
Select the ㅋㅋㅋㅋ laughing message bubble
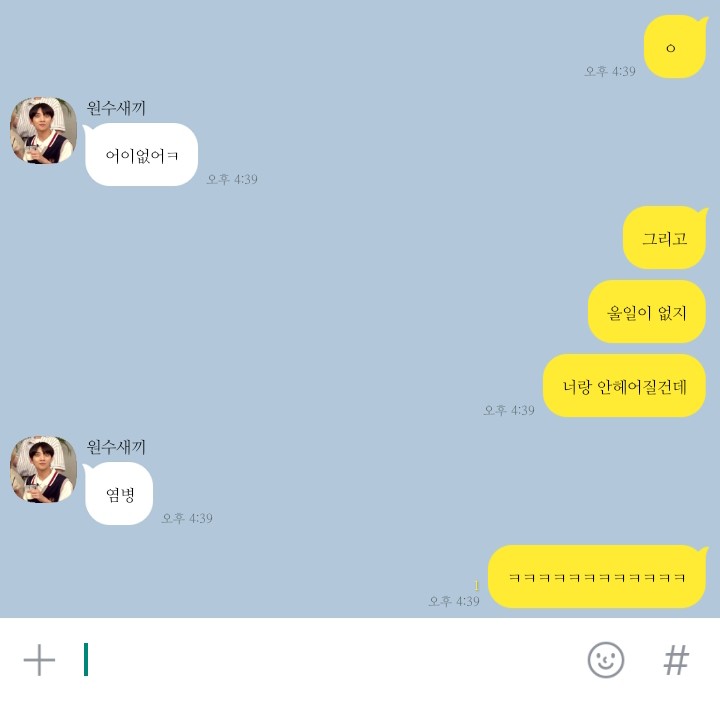(x=597, y=577)
